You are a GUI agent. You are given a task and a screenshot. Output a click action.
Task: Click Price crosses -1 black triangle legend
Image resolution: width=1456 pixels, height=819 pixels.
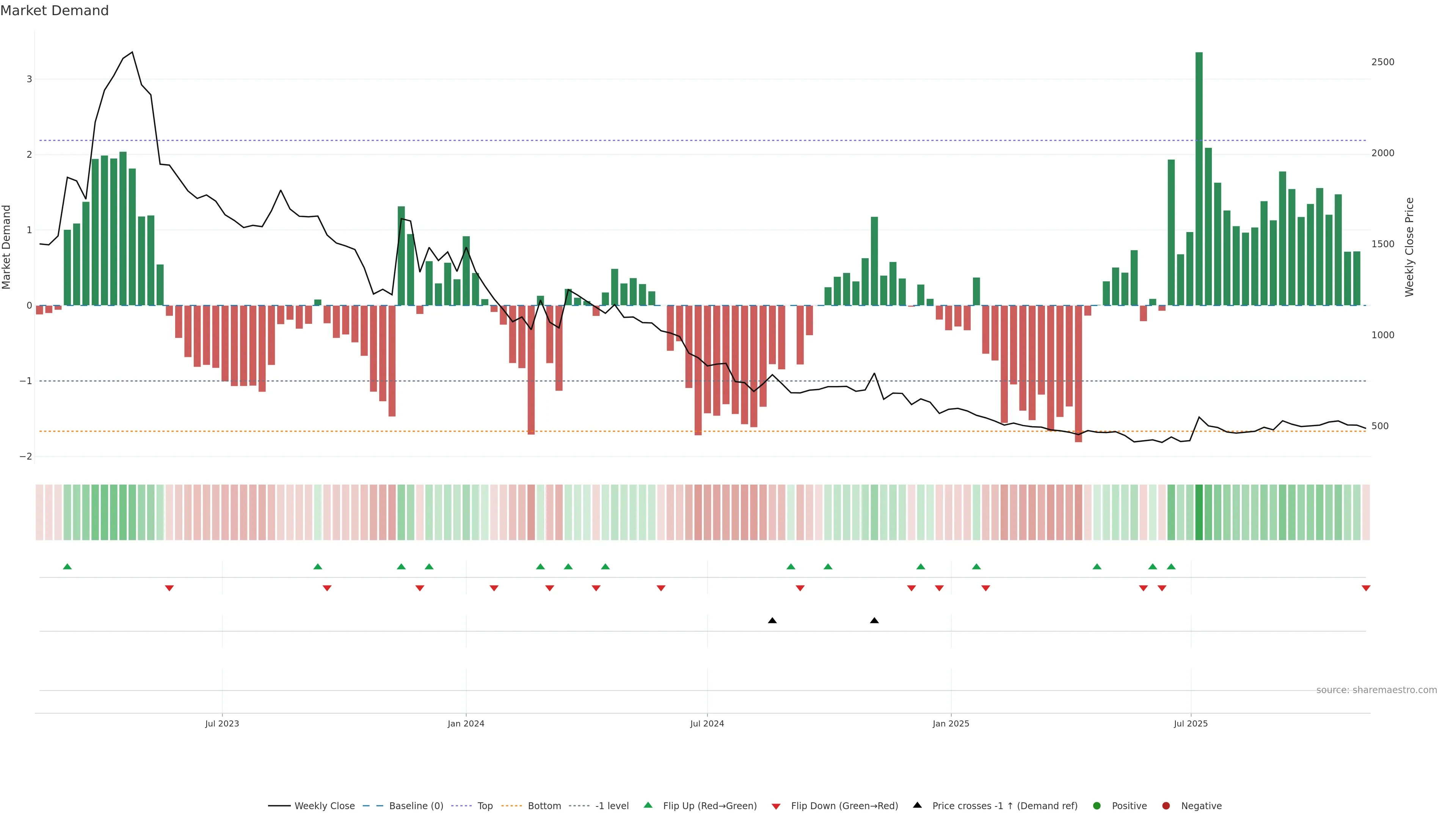917,805
